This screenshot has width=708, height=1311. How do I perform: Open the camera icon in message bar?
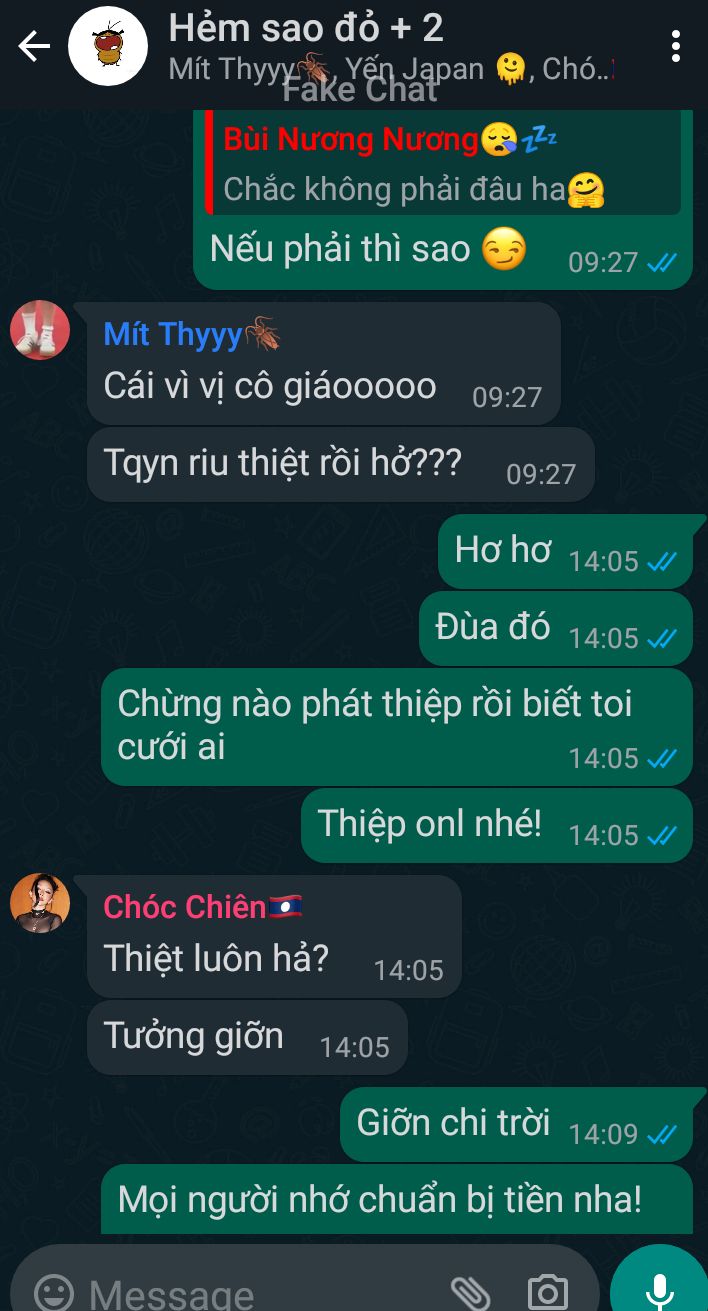click(547, 1292)
